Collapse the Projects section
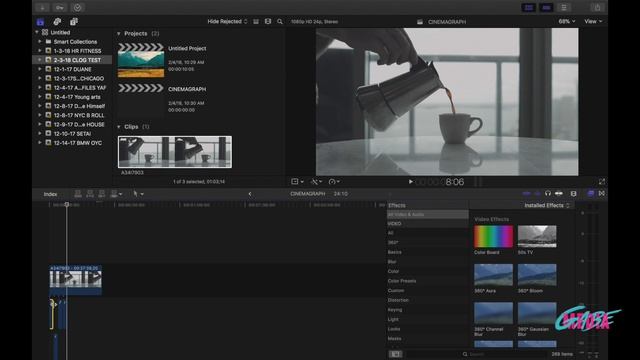The height and width of the screenshot is (360, 640). click(x=119, y=33)
